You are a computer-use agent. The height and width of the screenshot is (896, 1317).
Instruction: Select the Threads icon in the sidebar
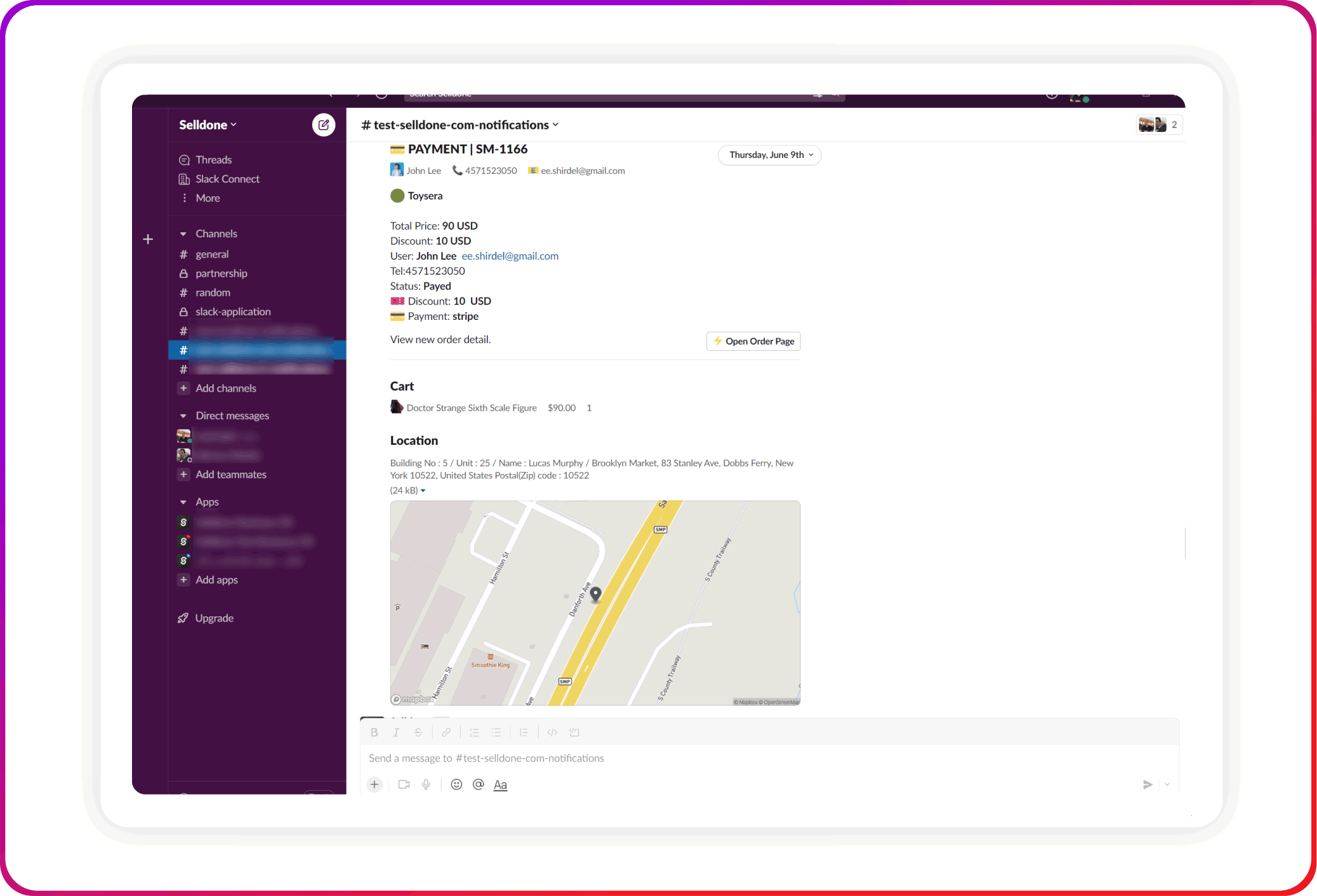click(184, 159)
